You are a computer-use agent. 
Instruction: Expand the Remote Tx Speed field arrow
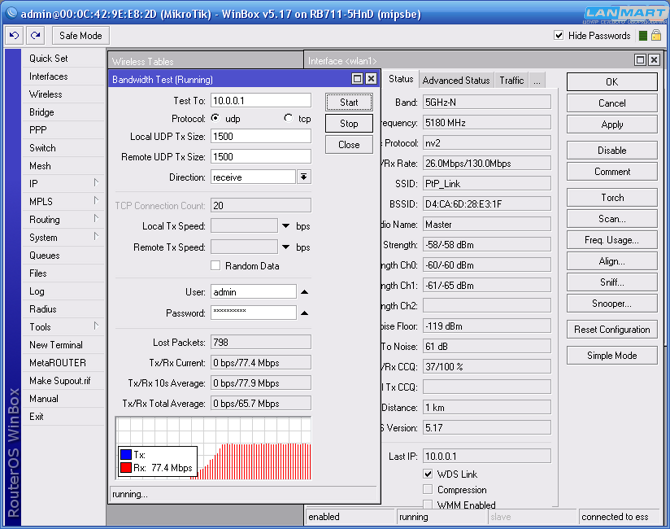tap(286, 247)
